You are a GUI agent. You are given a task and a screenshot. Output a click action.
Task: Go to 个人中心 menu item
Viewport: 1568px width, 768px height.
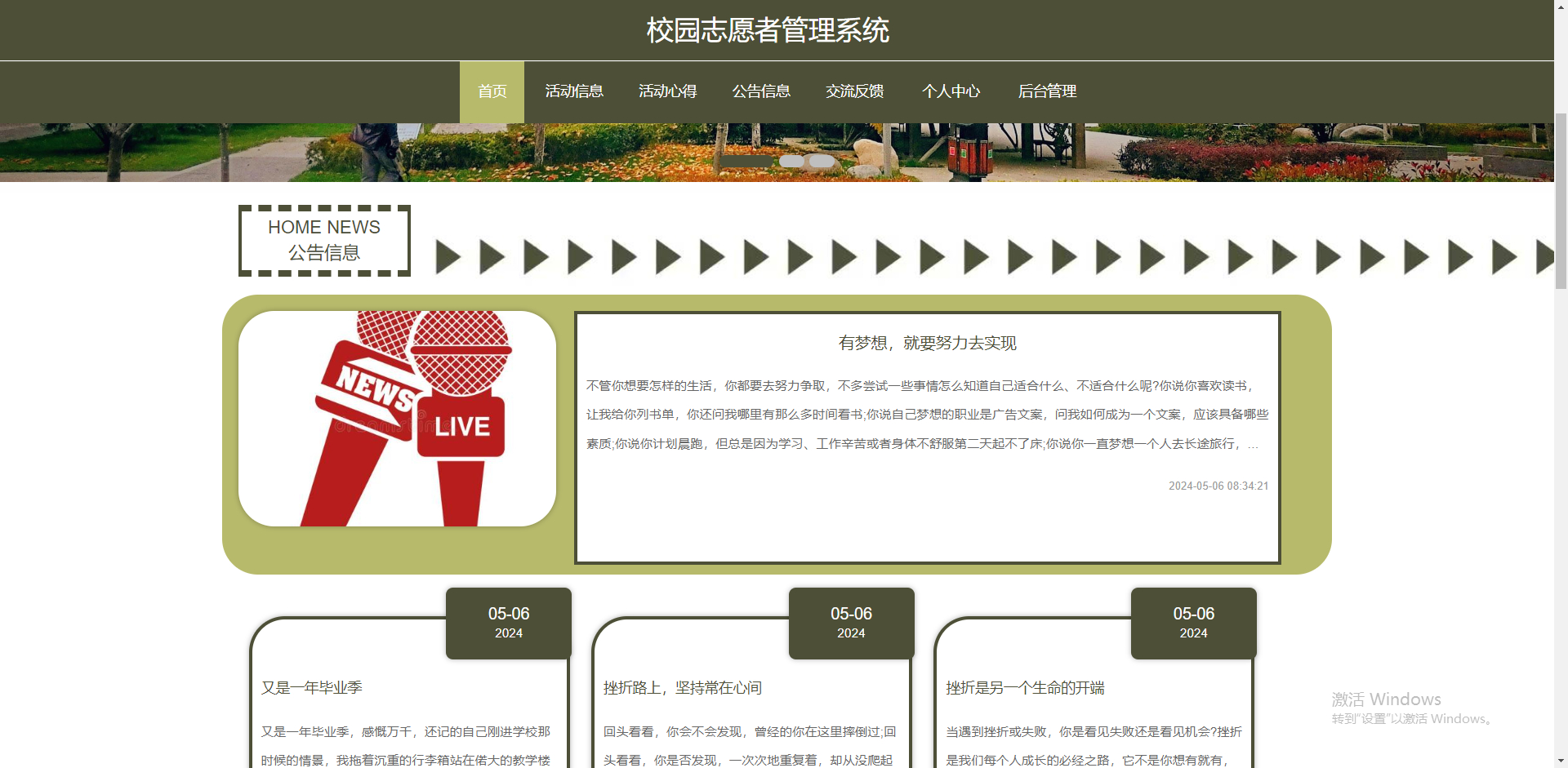coord(951,91)
